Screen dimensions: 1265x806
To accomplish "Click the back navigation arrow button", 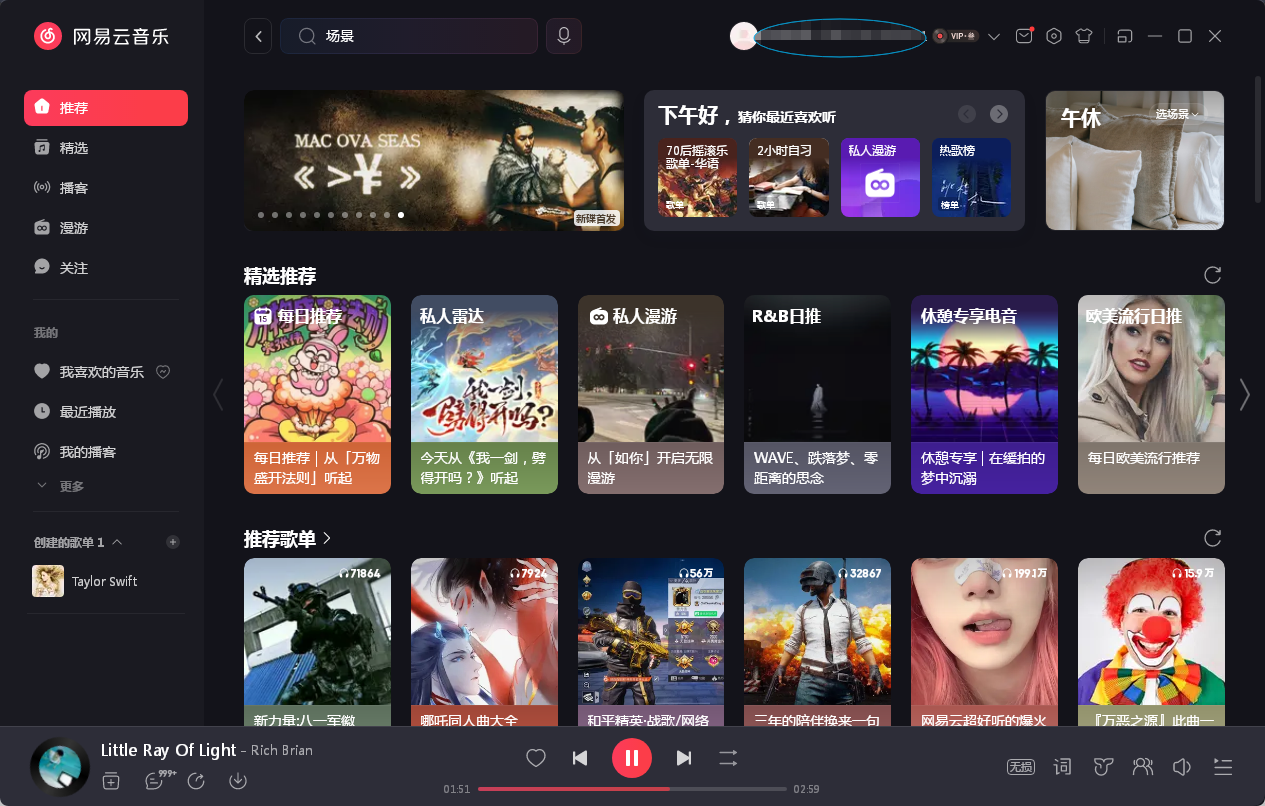I will [258, 36].
